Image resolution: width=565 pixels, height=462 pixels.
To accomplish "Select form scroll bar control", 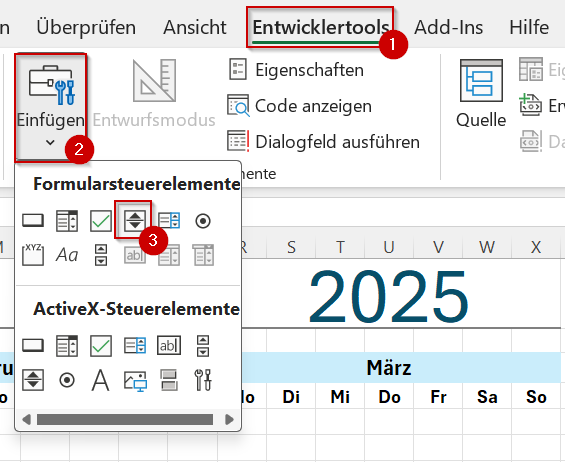I will pyautogui.click(x=101, y=254).
